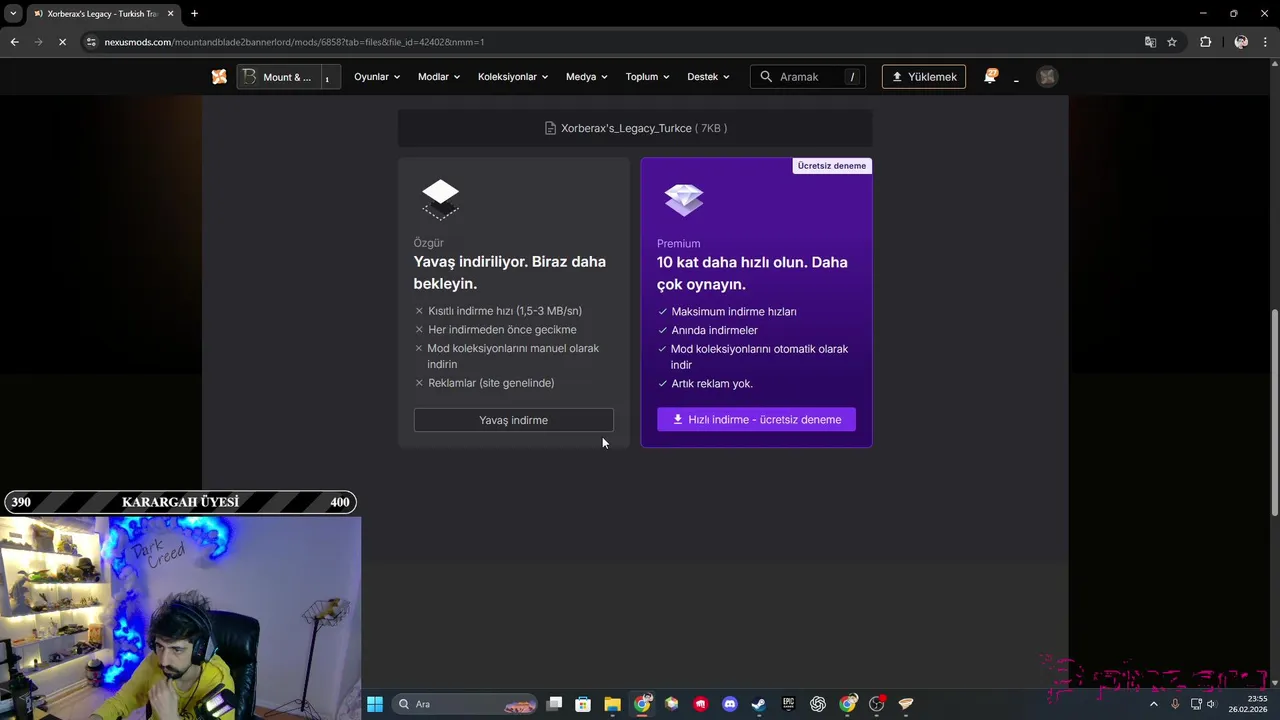Close the Xorberax's Legacy tab
Viewport: 1280px width, 720px height.
coord(171,14)
